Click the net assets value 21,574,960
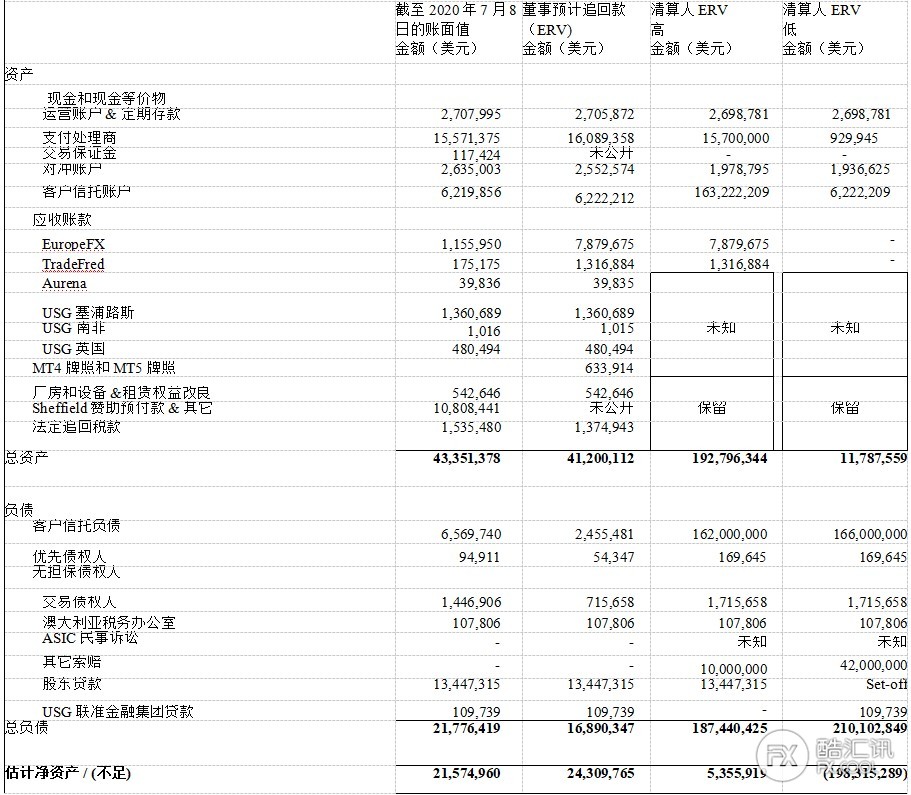 (467, 773)
